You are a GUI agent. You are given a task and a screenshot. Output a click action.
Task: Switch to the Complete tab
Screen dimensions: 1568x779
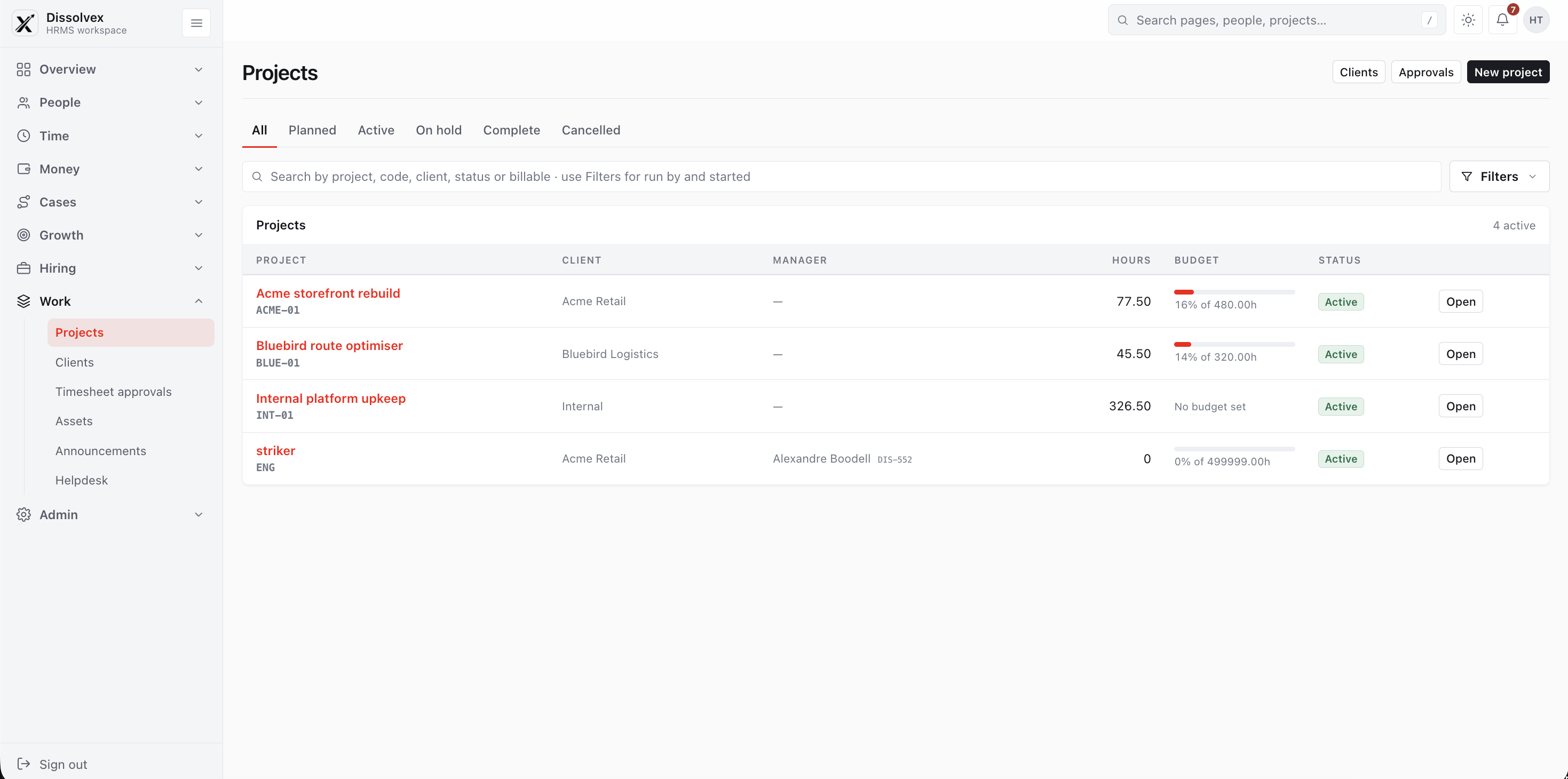[x=512, y=130]
